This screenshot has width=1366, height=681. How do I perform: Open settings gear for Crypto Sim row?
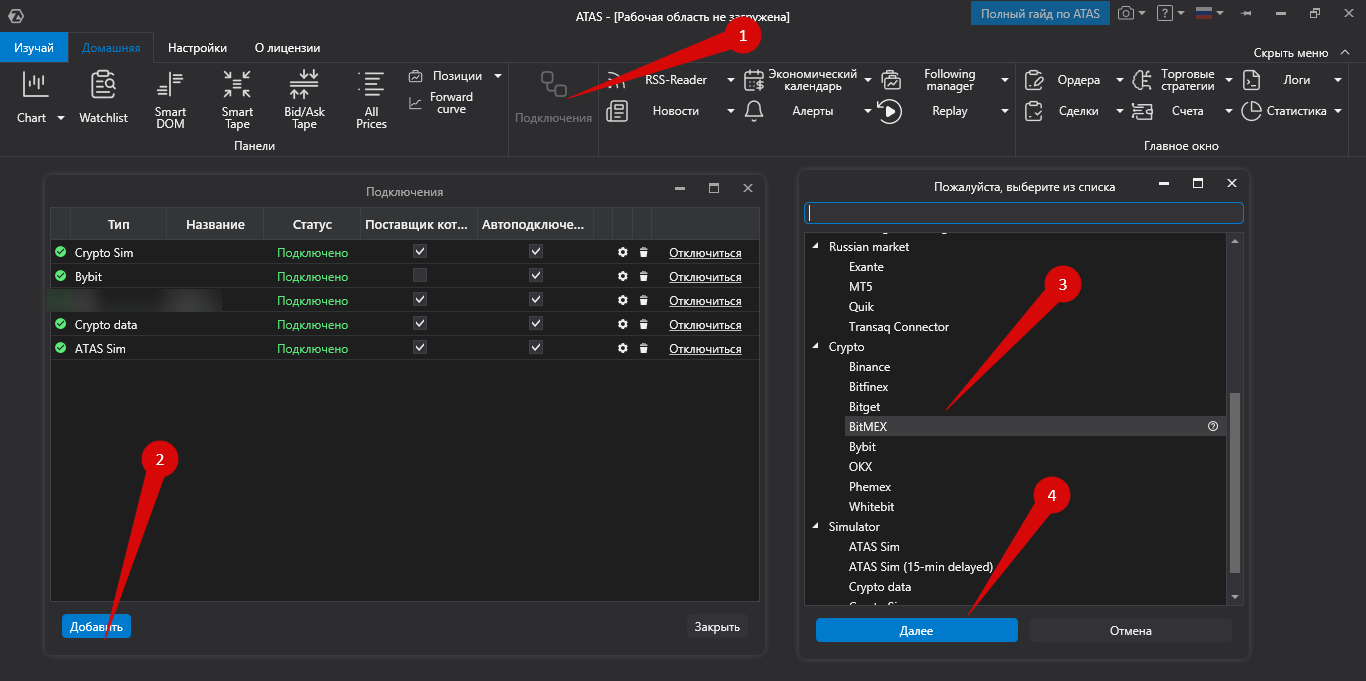click(623, 253)
